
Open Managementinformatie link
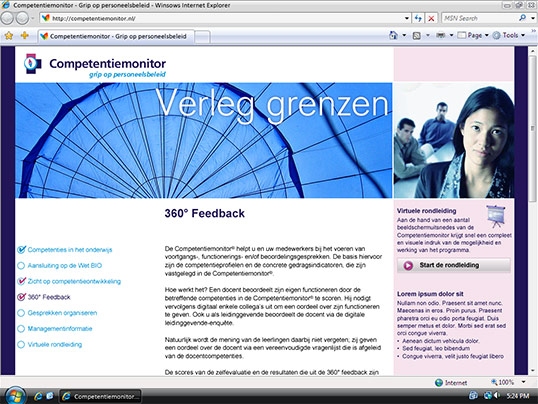(x=60, y=328)
